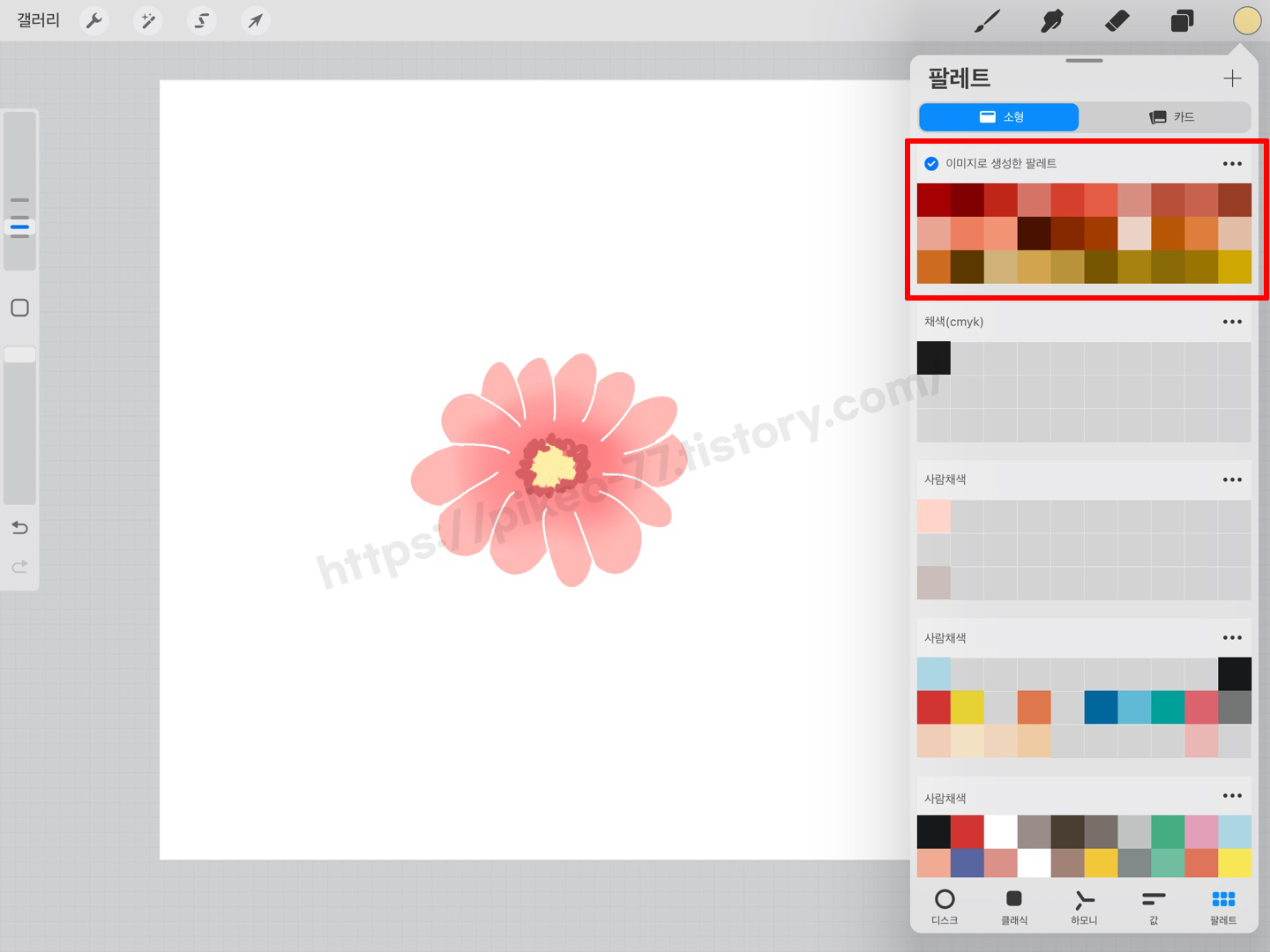
Task: Pick the sky blue swatch beside the teal swatch
Action: point(1134,708)
